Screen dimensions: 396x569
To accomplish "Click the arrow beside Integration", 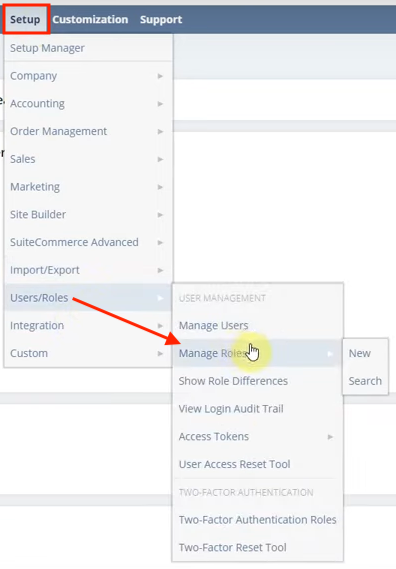I will (x=160, y=326).
